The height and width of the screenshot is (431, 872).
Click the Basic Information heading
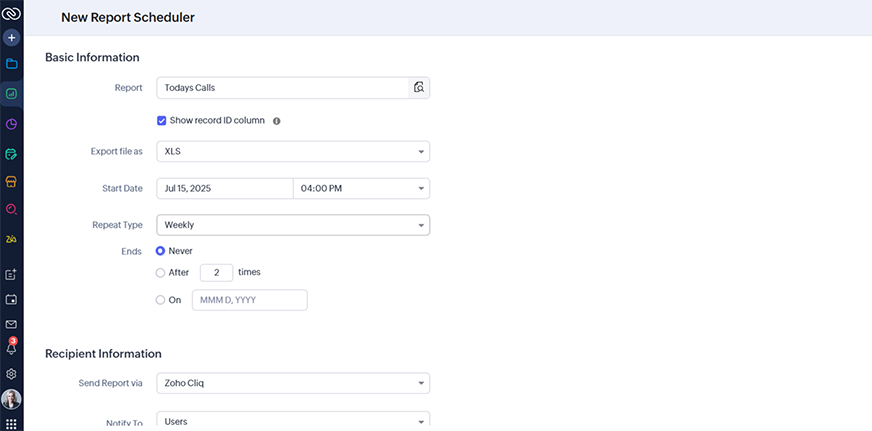(x=92, y=57)
